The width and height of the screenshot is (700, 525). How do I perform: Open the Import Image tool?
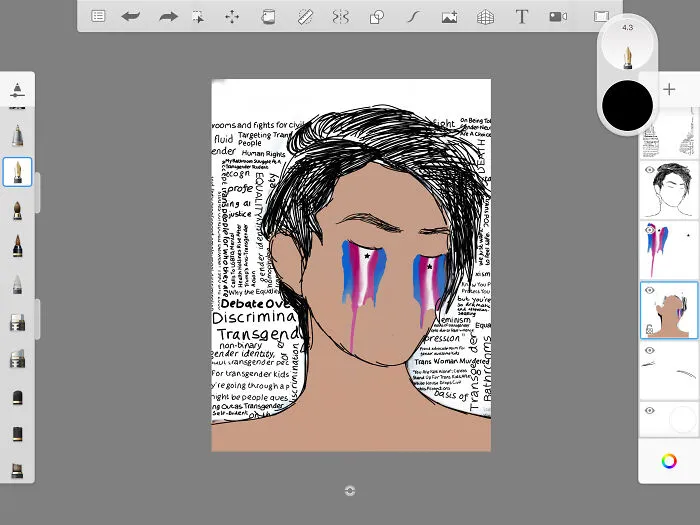(x=449, y=17)
